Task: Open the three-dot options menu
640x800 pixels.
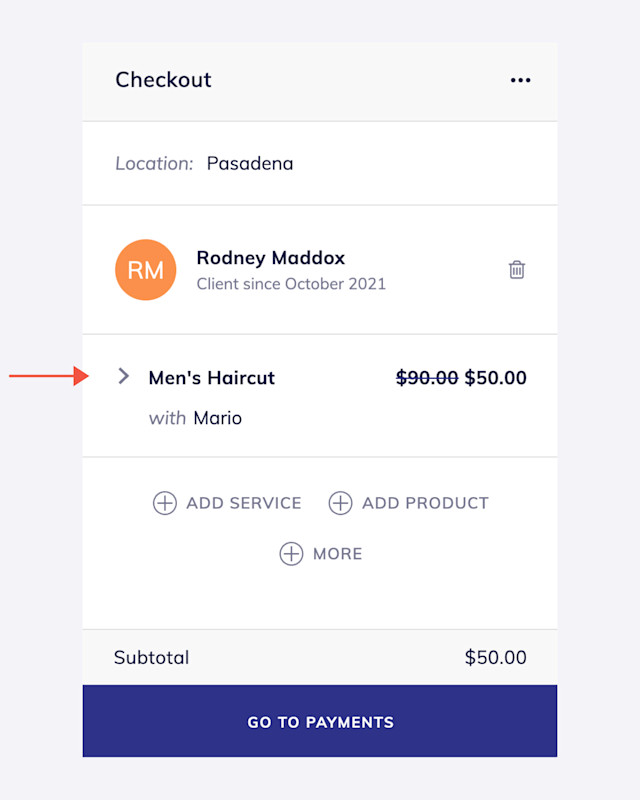Action: [520, 80]
